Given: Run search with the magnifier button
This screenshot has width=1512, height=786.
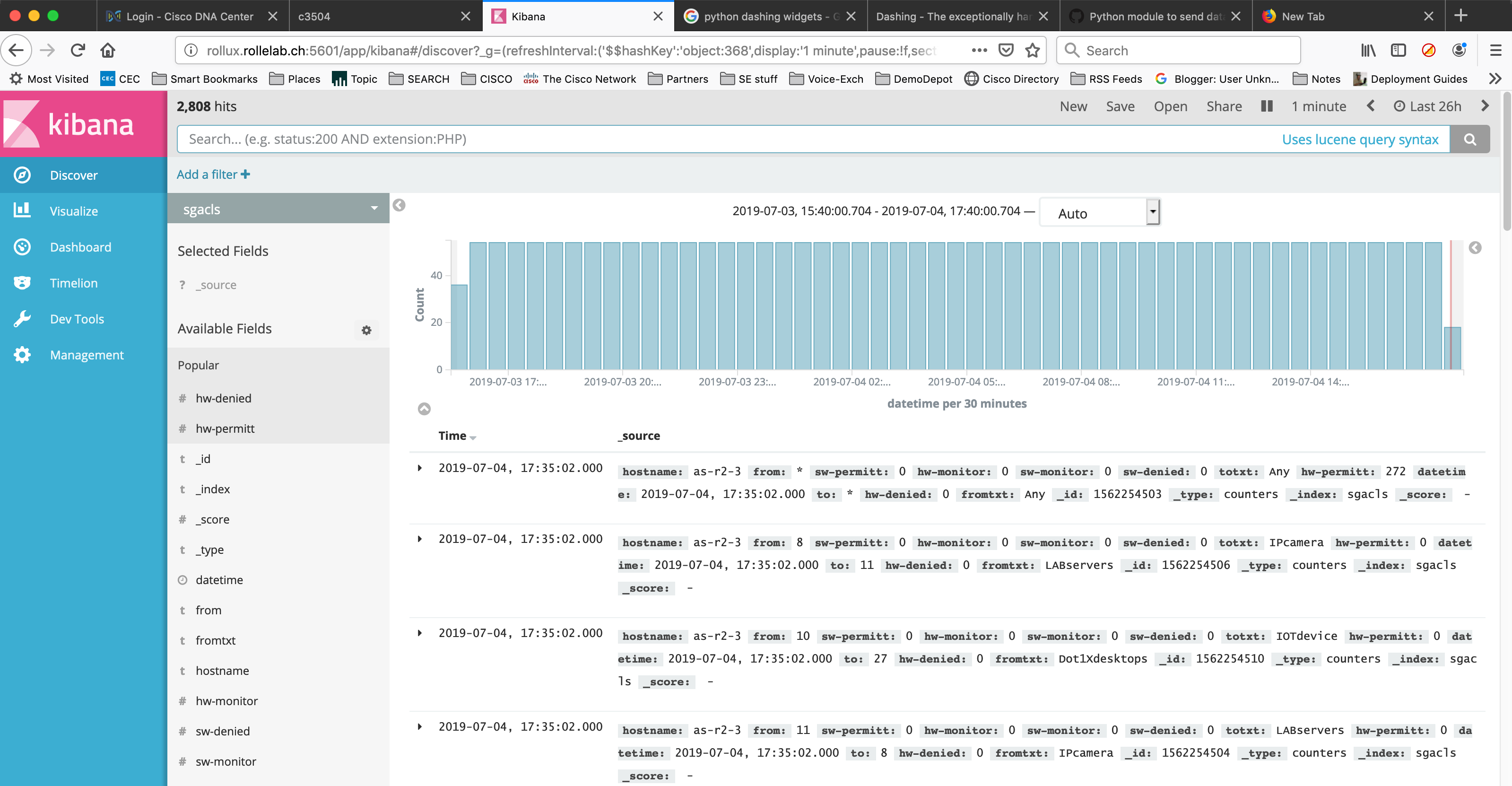Looking at the screenshot, I should [1469, 139].
